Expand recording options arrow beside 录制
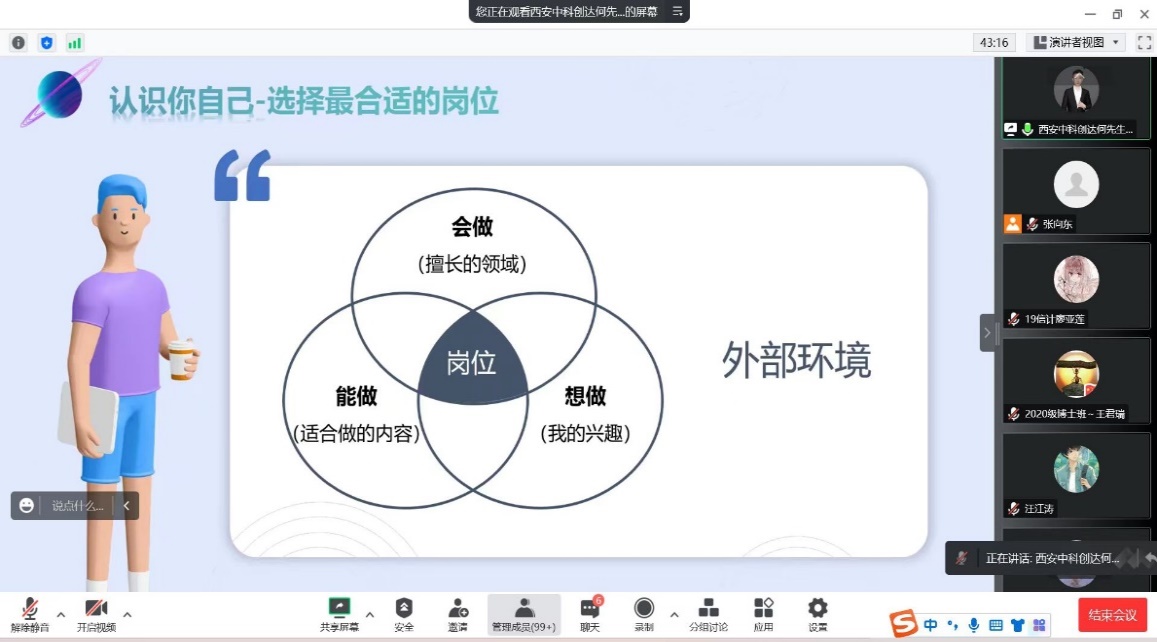This screenshot has width=1157, height=642. point(674,614)
